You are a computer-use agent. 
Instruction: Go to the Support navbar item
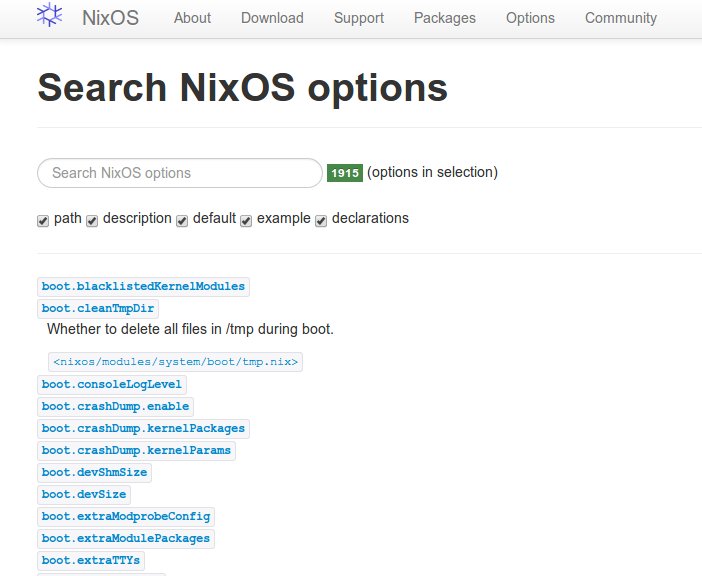[358, 18]
